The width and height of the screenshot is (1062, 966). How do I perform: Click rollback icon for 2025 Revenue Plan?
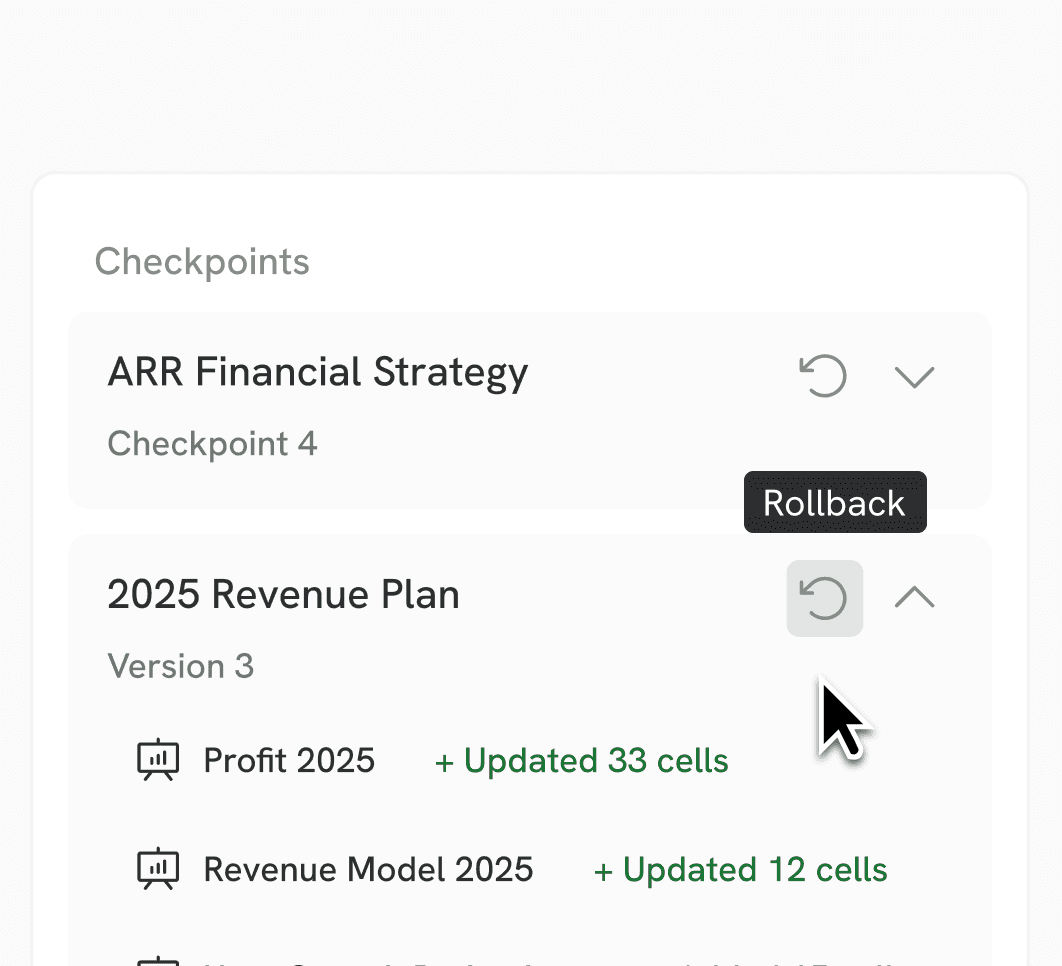pyautogui.click(x=824, y=598)
